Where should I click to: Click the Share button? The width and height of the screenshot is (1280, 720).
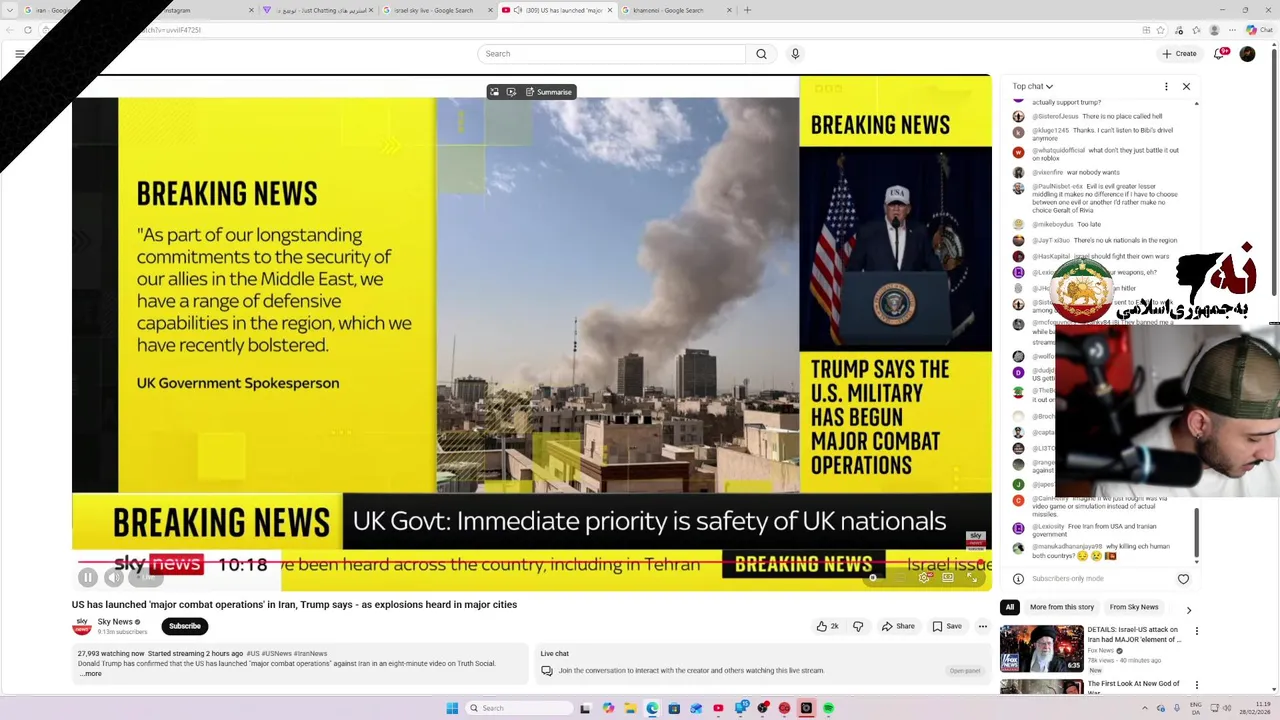pyautogui.click(x=897, y=626)
